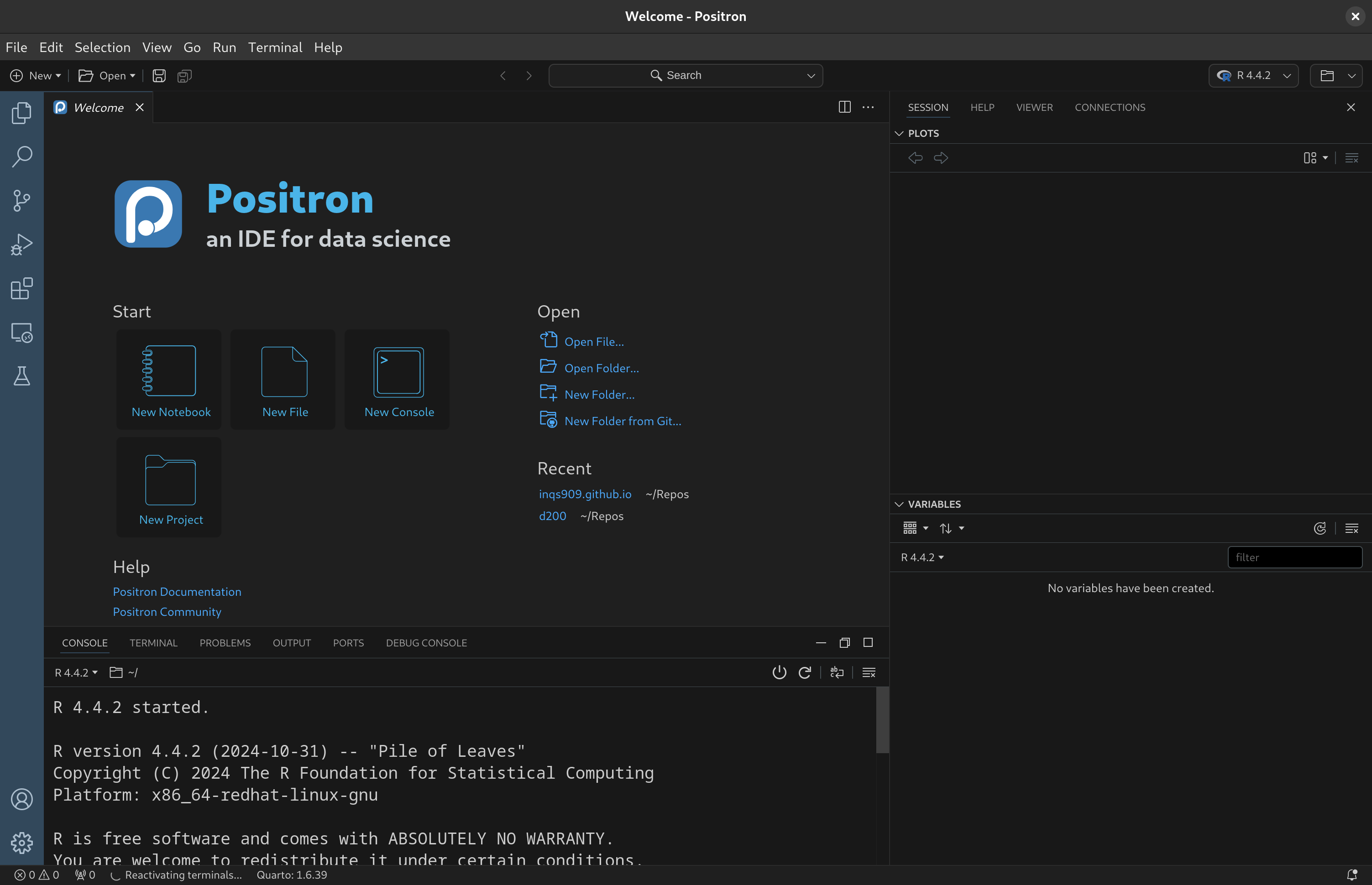This screenshot has height=885, width=1372.
Task: Restart the R console session
Action: [x=805, y=672]
